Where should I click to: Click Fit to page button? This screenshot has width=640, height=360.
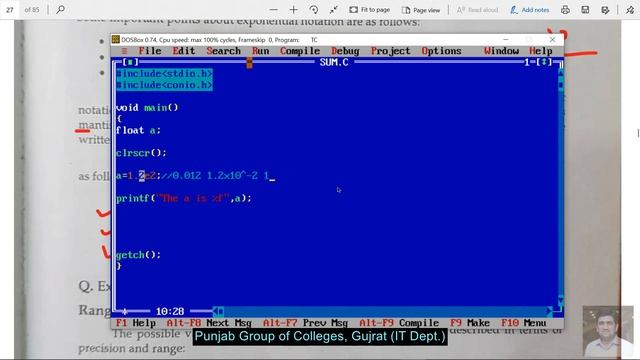click(369, 9)
